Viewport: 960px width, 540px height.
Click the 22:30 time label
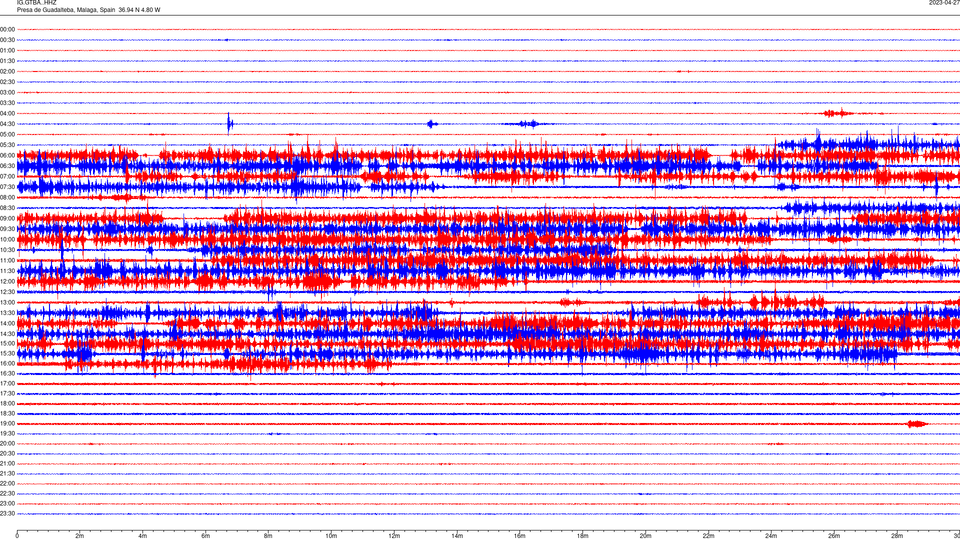tap(7, 493)
